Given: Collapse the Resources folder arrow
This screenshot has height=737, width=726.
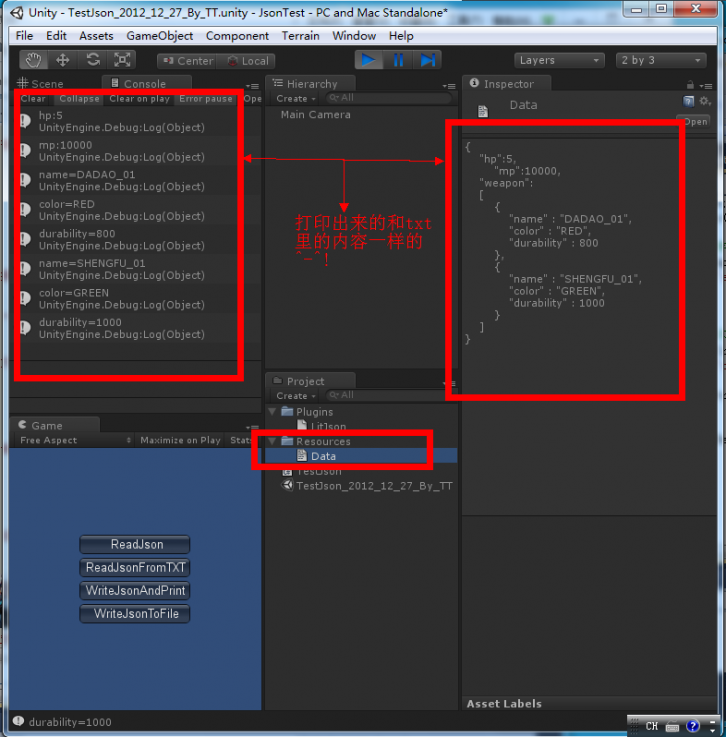Looking at the screenshot, I should 272,441.
